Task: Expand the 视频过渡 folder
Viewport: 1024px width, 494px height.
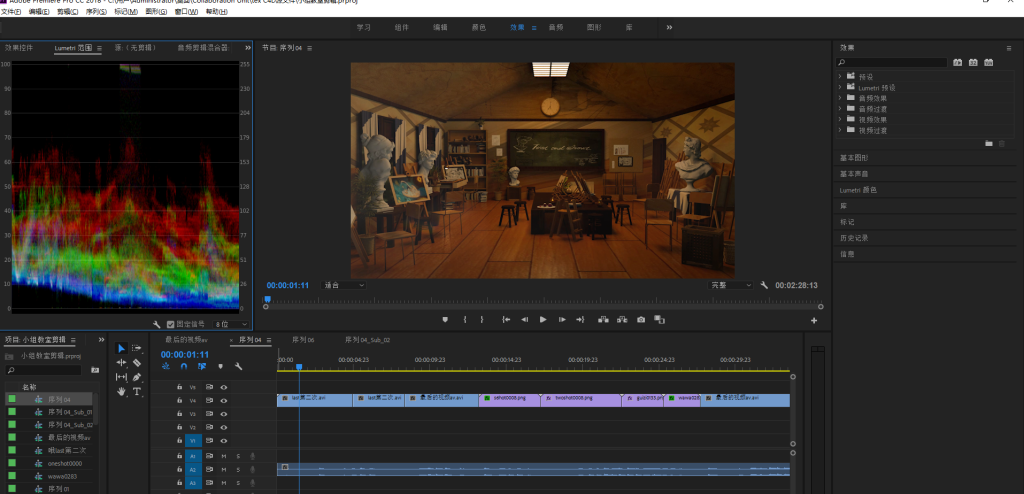Action: [840, 130]
